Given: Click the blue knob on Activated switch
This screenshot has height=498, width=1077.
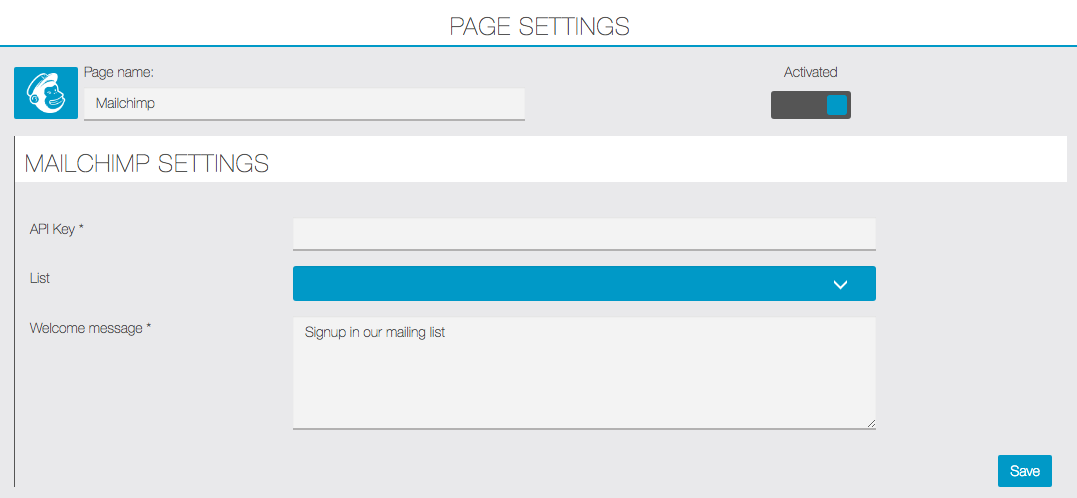Looking at the screenshot, I should coord(837,105).
